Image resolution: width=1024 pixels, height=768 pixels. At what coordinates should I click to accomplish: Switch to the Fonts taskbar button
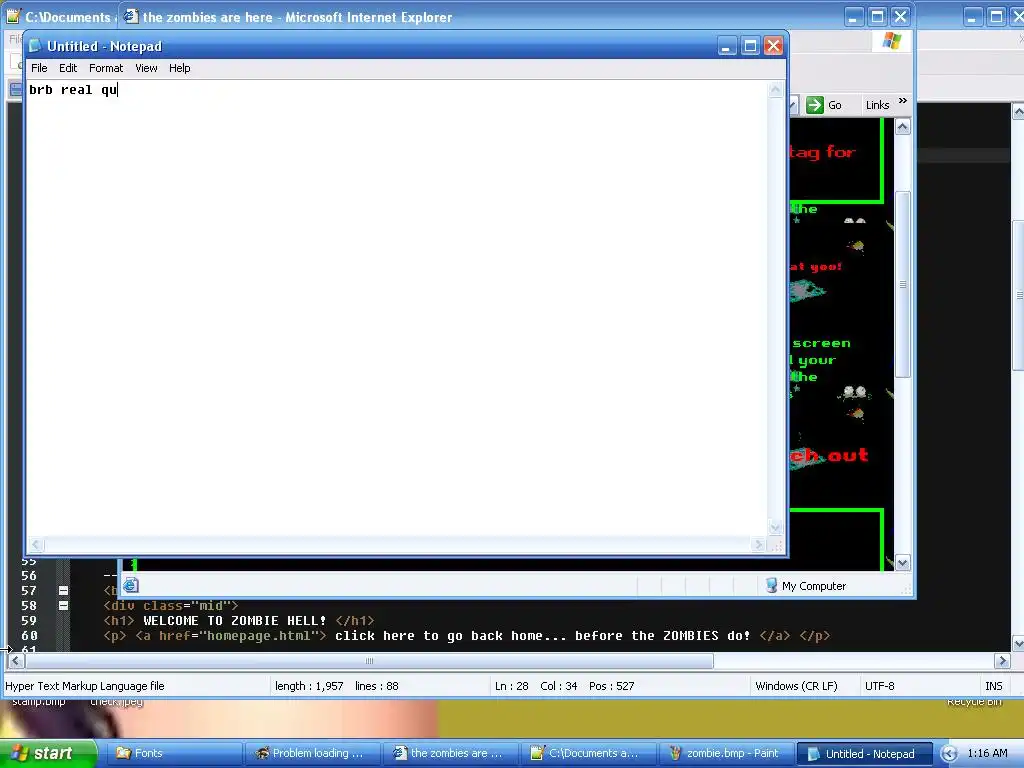tap(174, 753)
